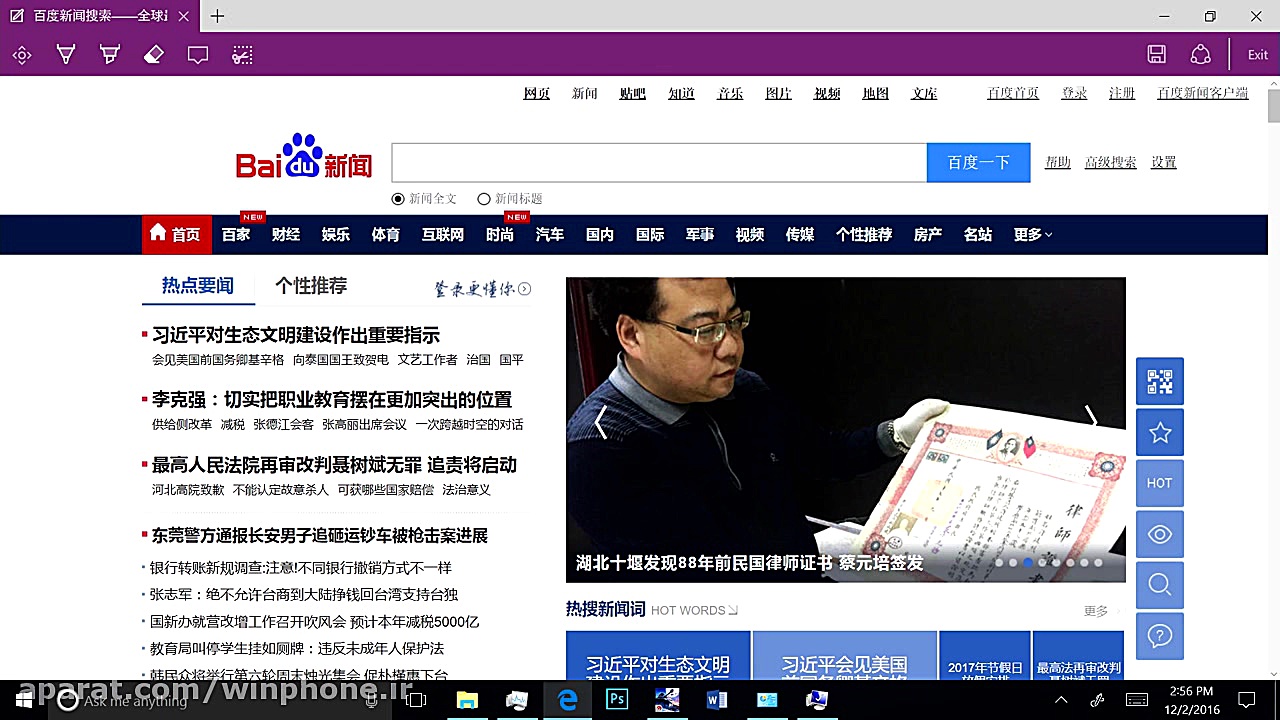Viewport: 1280px width, 720px height.
Task: Open headline 东莞警方通报长安男子追砸运钞车被枪击案进展
Action: pyautogui.click(x=320, y=536)
